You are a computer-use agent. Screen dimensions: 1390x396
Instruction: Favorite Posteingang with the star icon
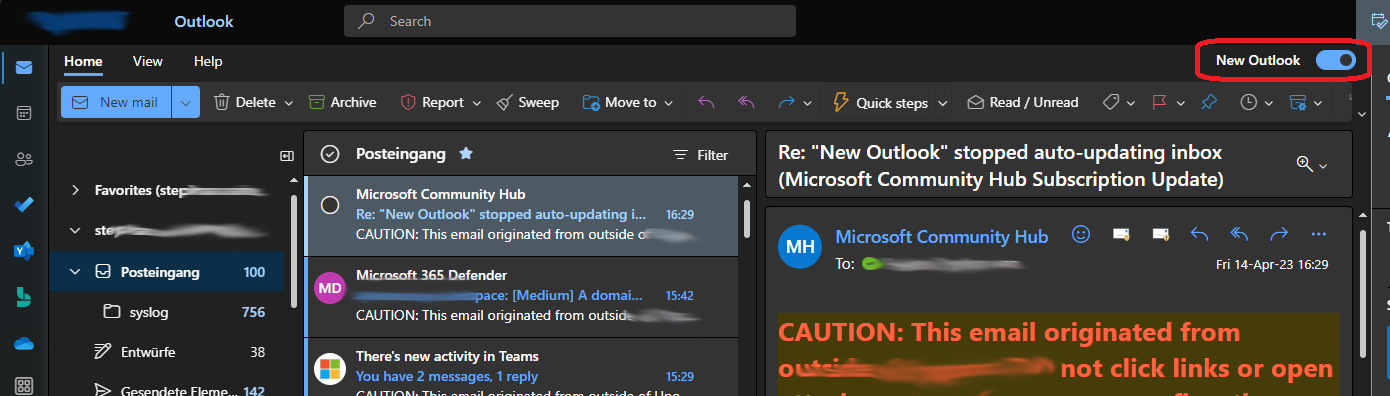pos(465,154)
